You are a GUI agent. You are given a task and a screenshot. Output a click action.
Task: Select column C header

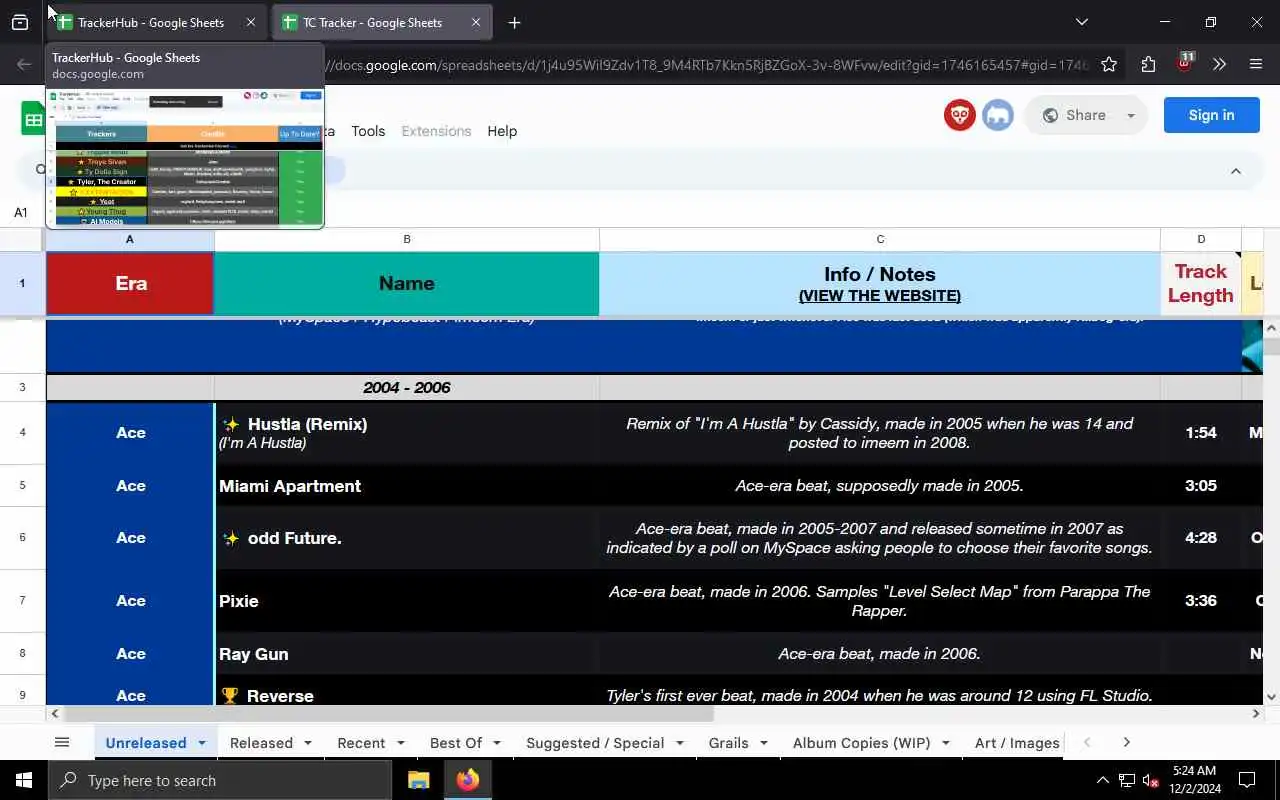point(880,239)
